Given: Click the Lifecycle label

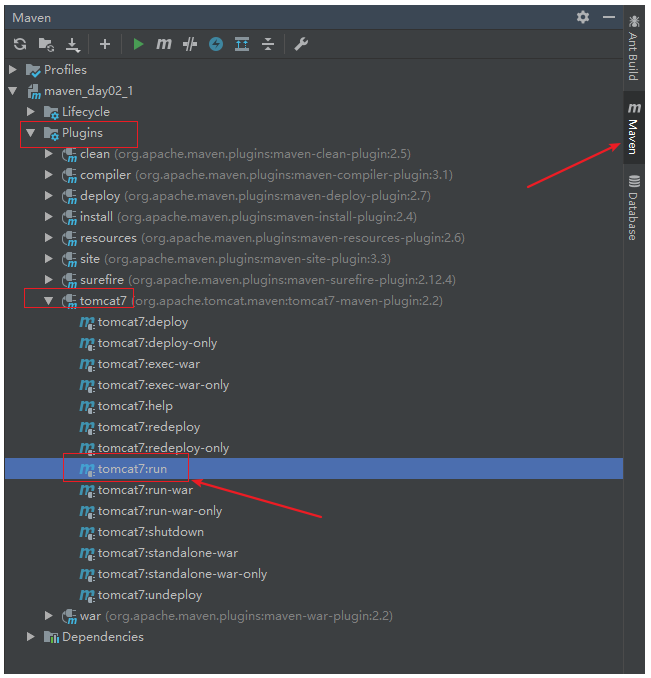Looking at the screenshot, I should coord(86,112).
